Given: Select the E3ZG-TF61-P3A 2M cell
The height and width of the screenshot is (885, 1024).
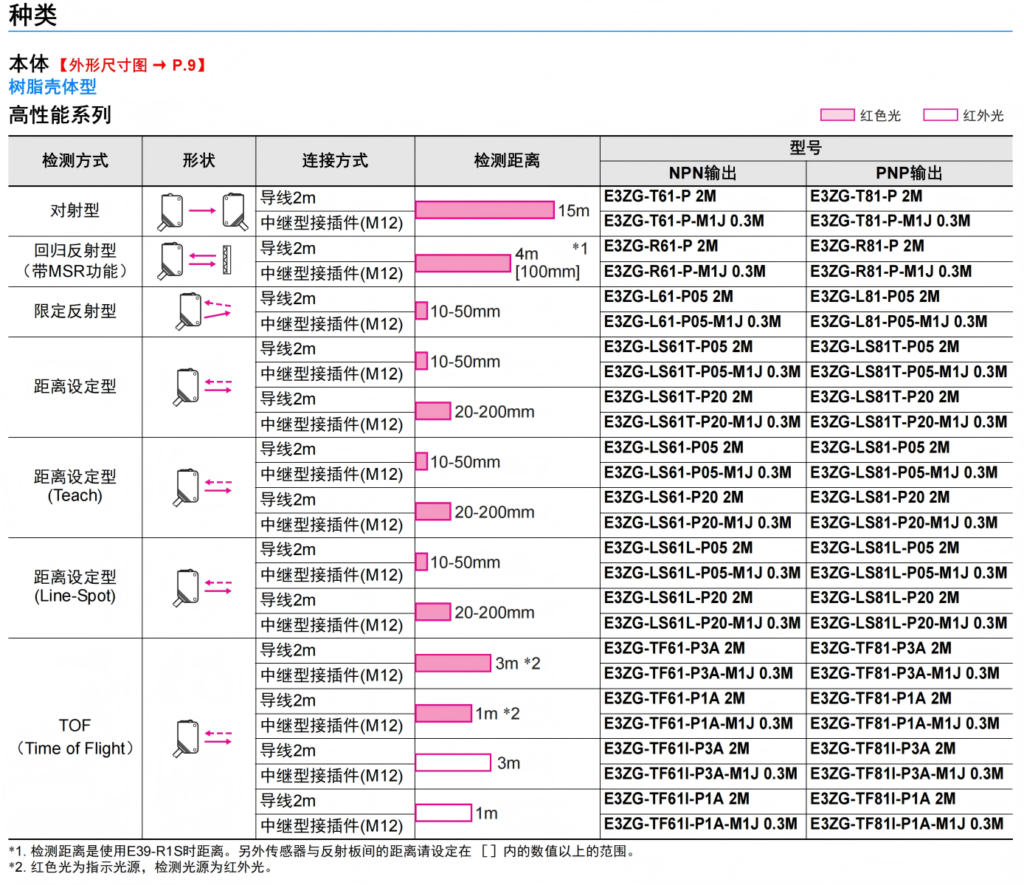Looking at the screenshot, I should pyautogui.click(x=674, y=648).
